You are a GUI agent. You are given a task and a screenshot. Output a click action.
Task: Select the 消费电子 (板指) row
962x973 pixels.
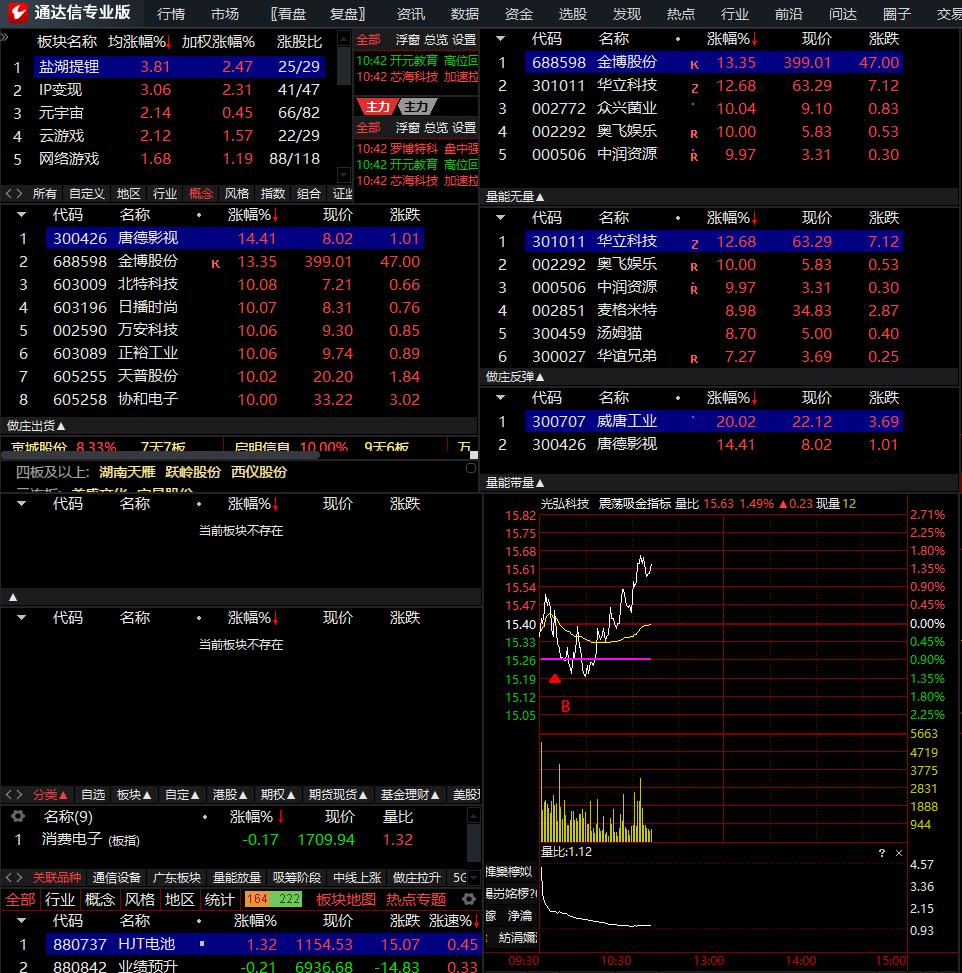233,840
